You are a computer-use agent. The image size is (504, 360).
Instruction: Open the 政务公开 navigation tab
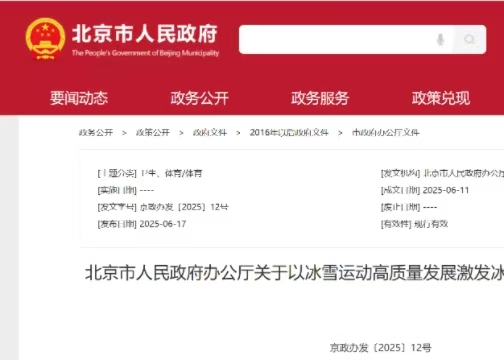(x=200, y=98)
